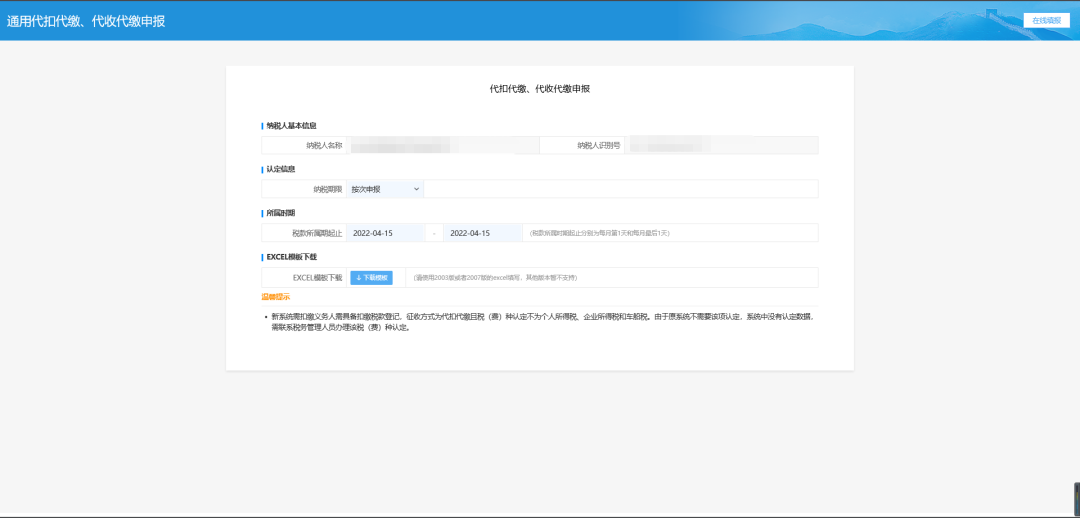Click the EXCEL模板下载 section heading
The width and height of the screenshot is (1080, 518).
291,257
